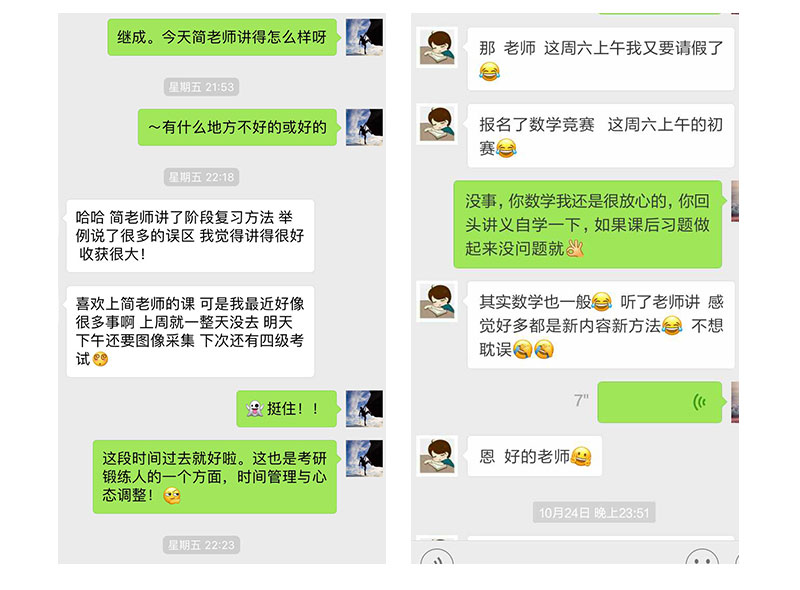Click the "星期五 22:18" timestamp label

tap(201, 177)
